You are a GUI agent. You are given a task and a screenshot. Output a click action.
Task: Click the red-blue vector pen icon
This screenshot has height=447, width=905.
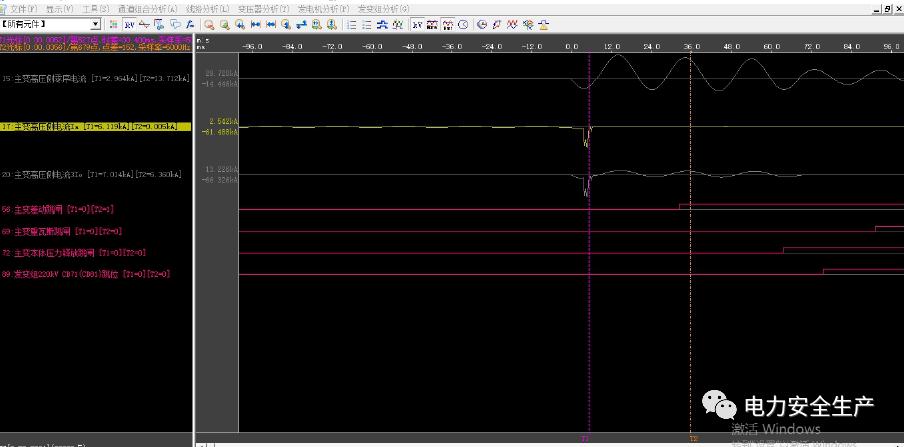(497, 24)
